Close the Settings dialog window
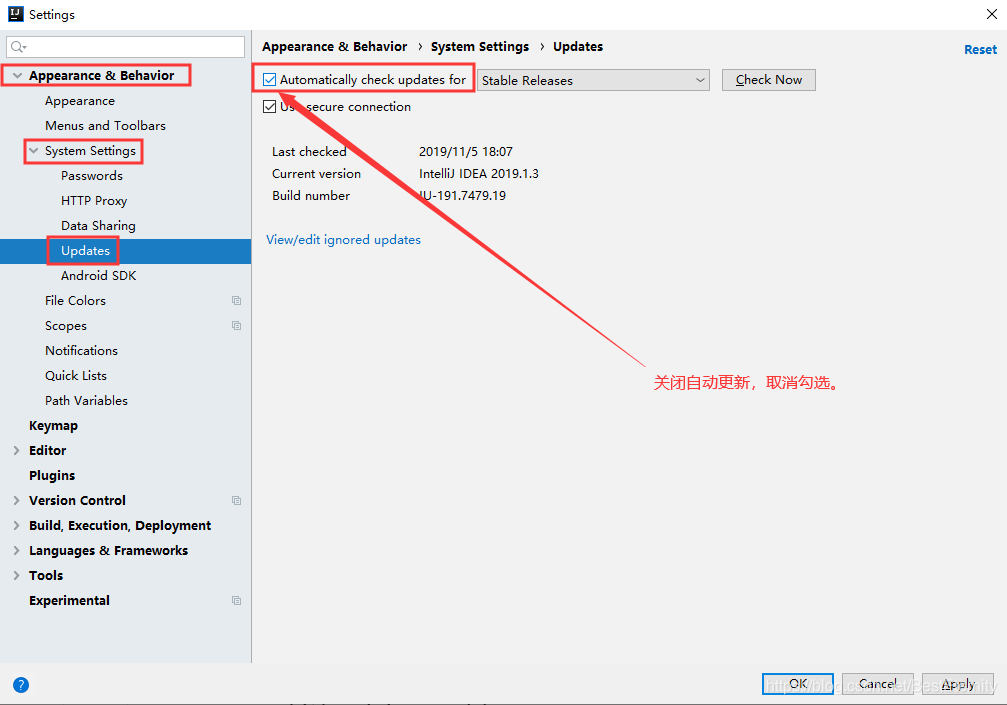This screenshot has height=705, width=1007. (992, 14)
